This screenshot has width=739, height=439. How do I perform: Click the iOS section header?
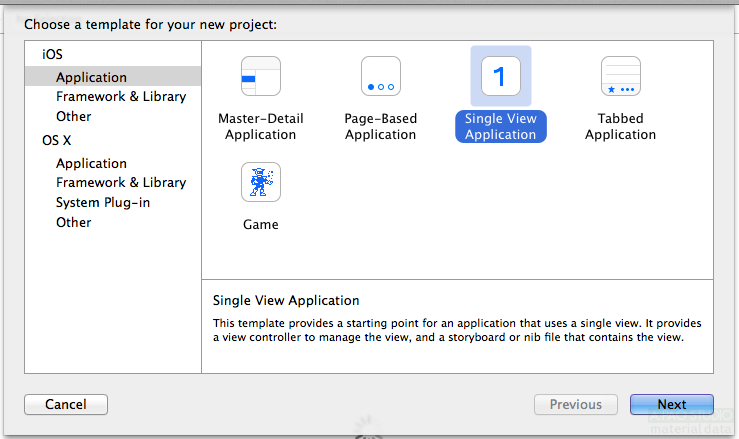52,54
